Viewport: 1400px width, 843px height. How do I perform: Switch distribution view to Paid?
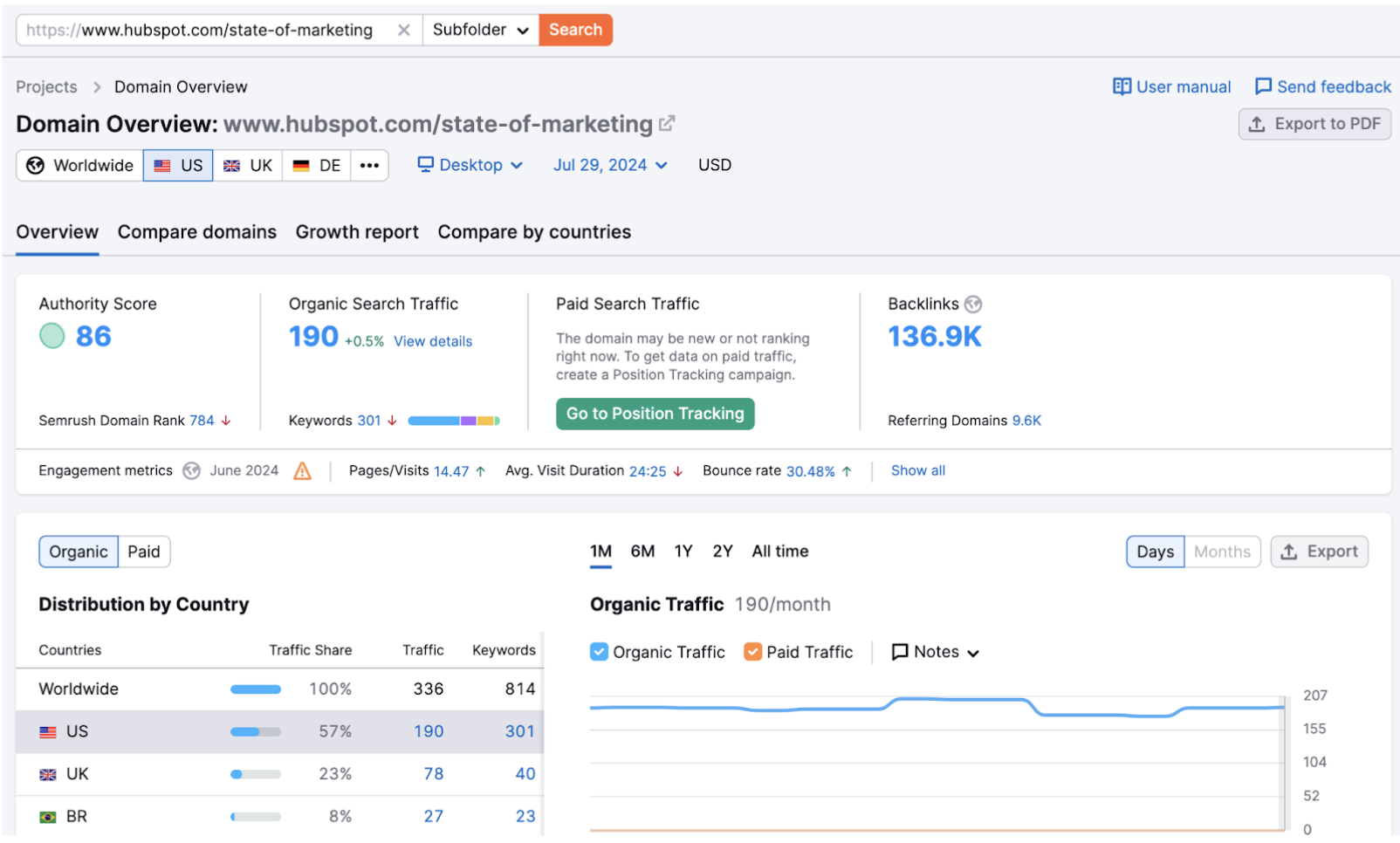click(x=144, y=552)
